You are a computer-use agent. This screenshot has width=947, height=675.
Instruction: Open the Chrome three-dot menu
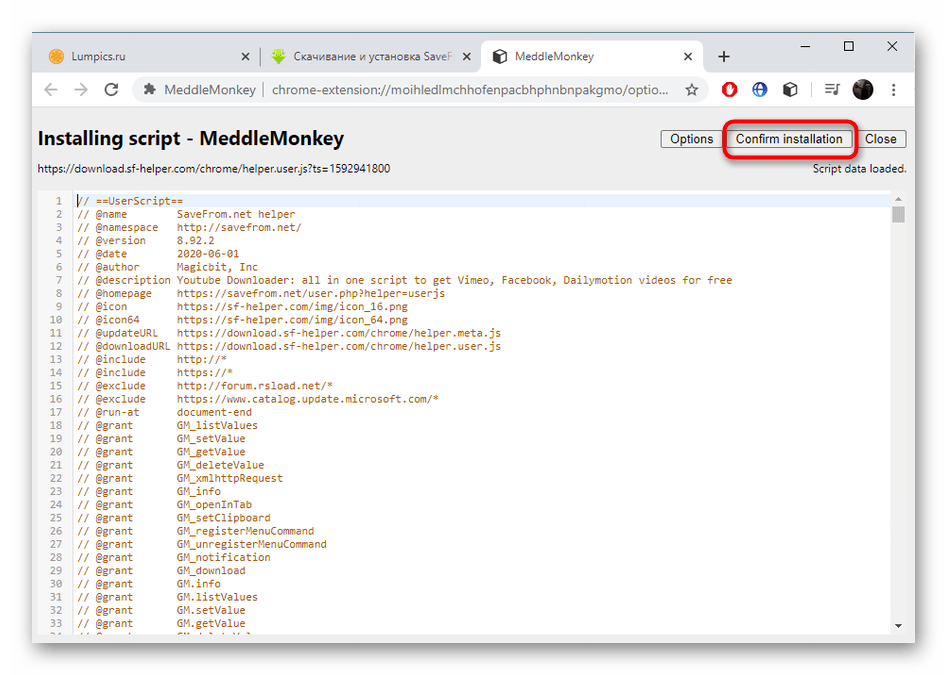892,89
